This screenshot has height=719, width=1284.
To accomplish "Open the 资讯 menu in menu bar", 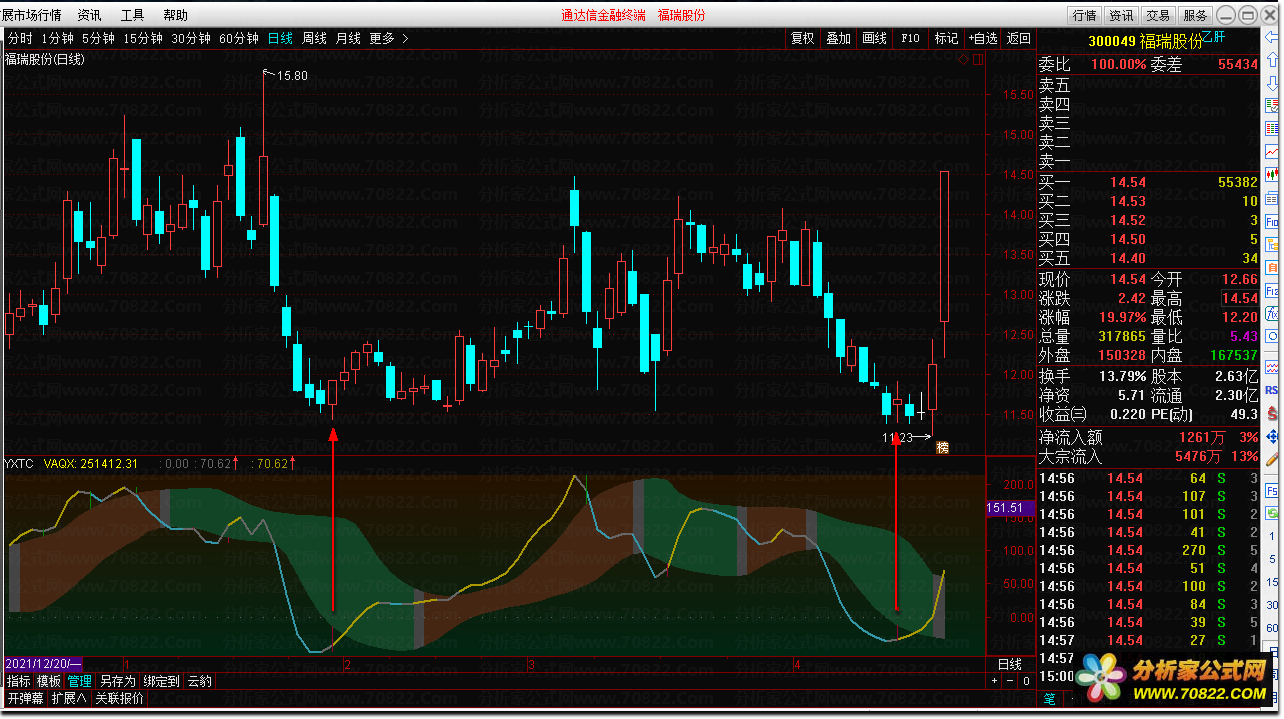I will (89, 15).
